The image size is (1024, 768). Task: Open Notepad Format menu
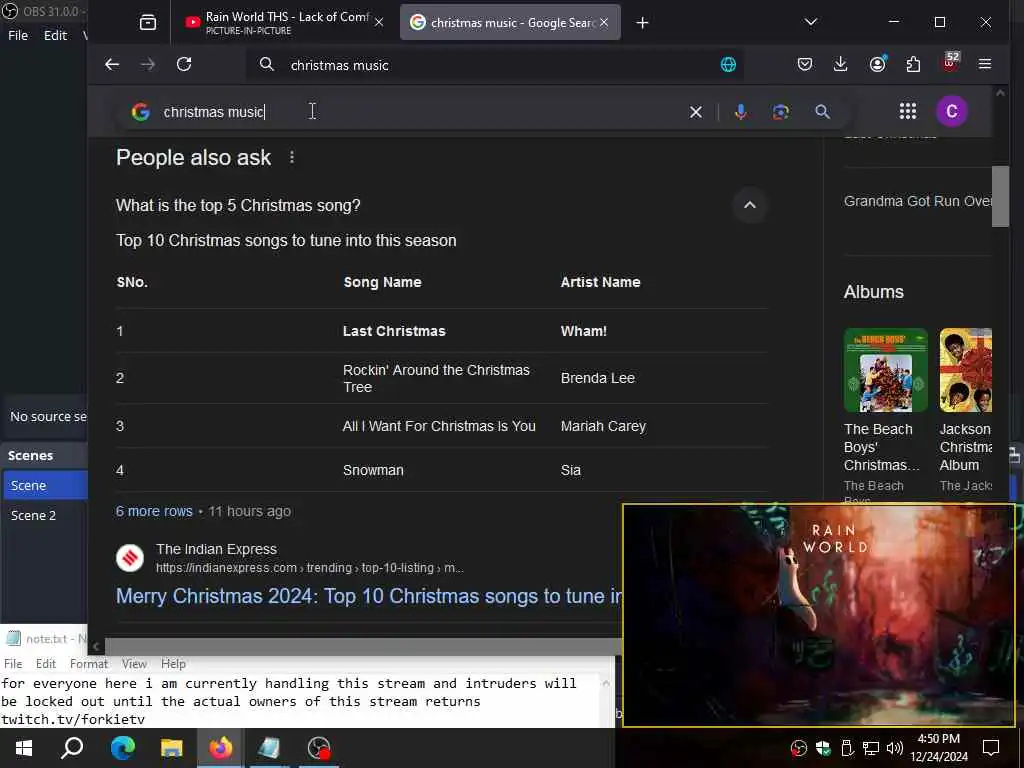(x=89, y=664)
